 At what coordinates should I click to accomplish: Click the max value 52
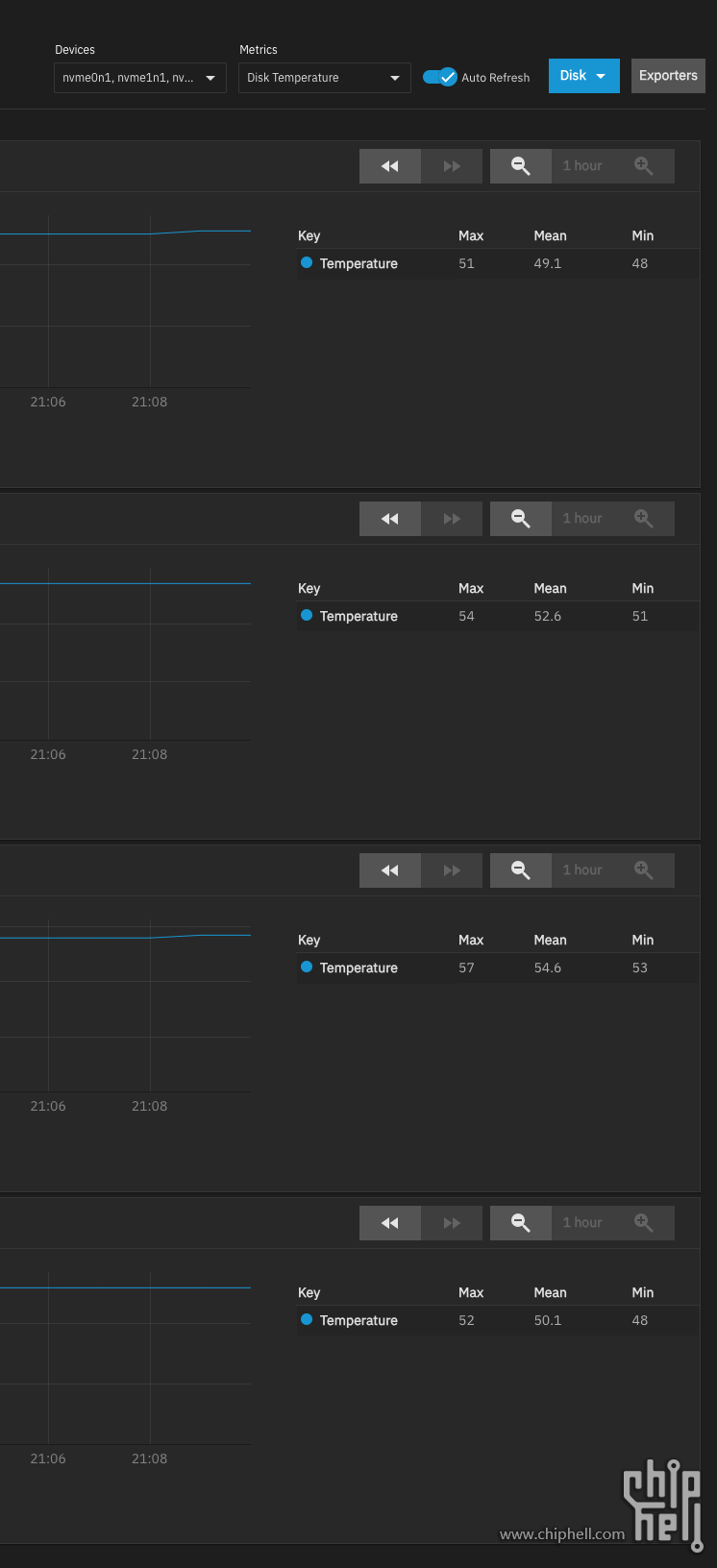click(x=466, y=1320)
